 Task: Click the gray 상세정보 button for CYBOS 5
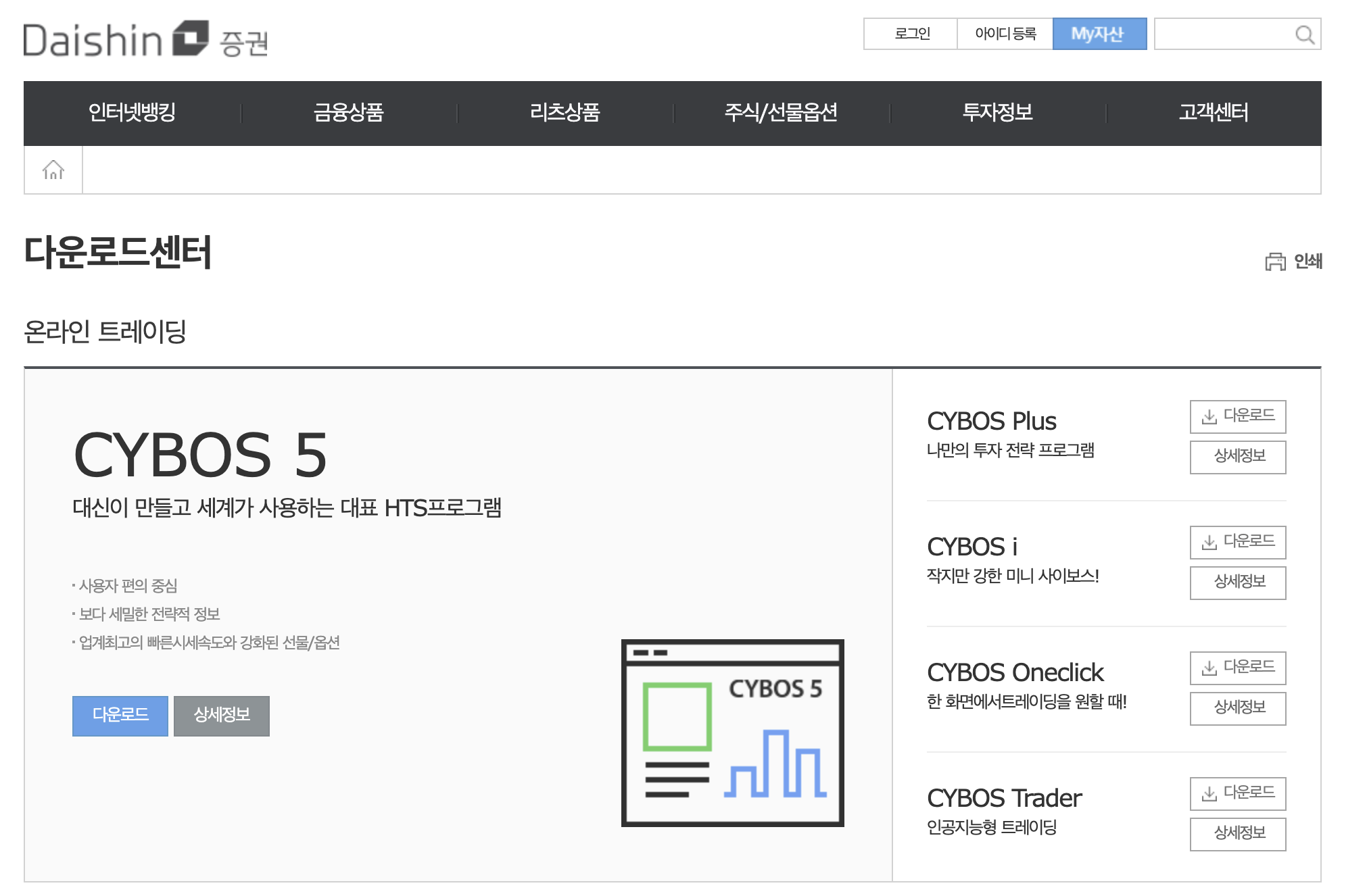pyautogui.click(x=222, y=715)
